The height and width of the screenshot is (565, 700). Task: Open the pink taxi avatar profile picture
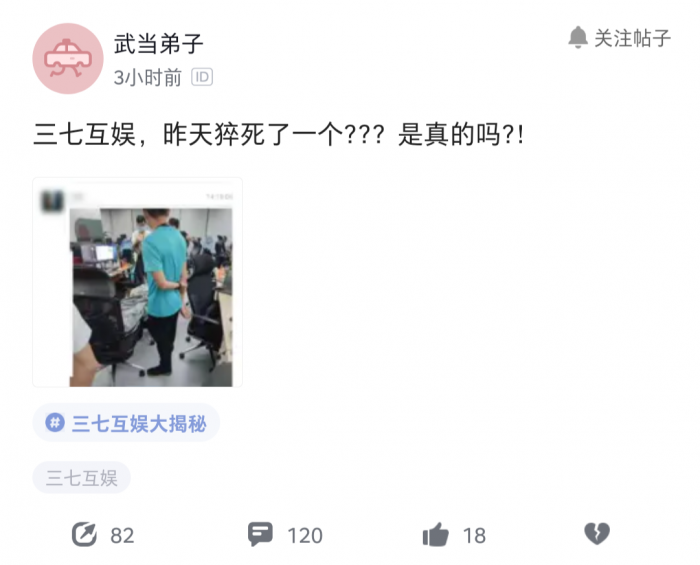[68, 58]
